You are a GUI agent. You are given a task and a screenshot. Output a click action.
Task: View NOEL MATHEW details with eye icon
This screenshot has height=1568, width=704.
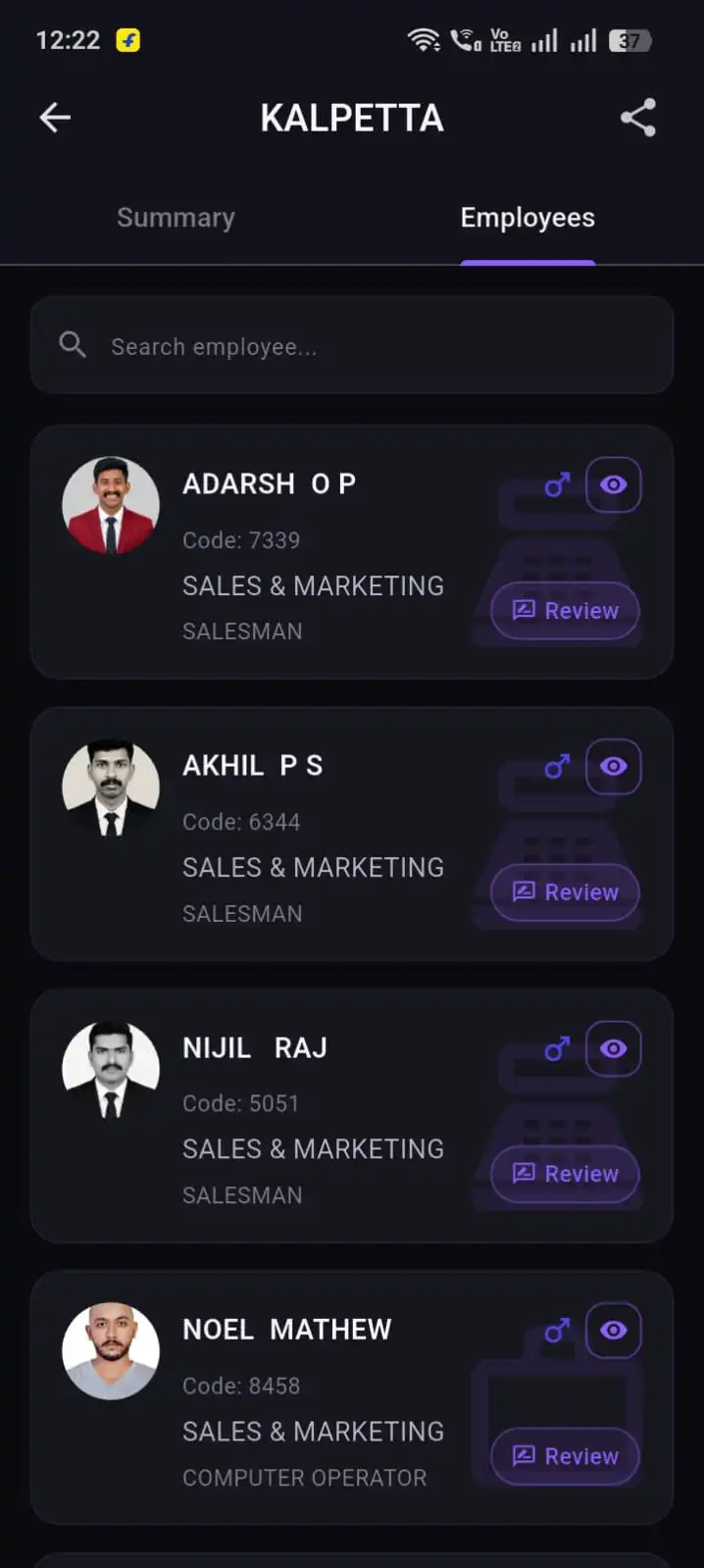(614, 1330)
